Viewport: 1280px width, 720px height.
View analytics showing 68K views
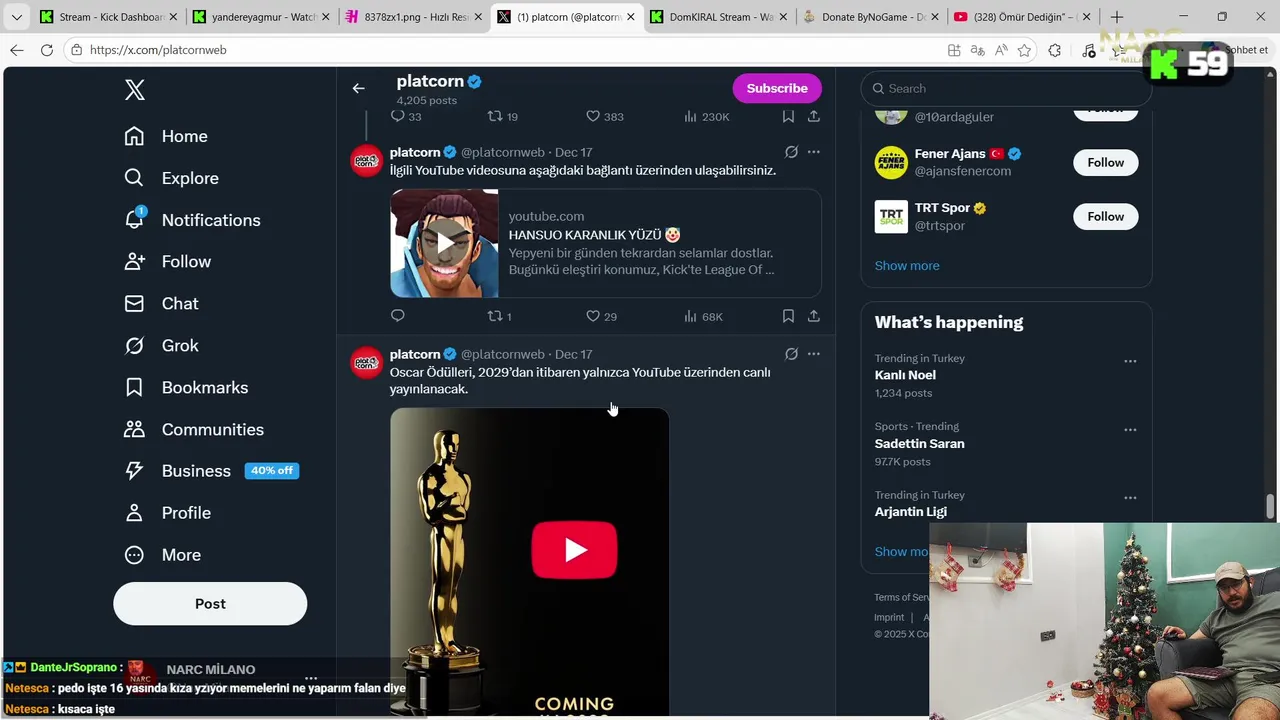tap(690, 316)
